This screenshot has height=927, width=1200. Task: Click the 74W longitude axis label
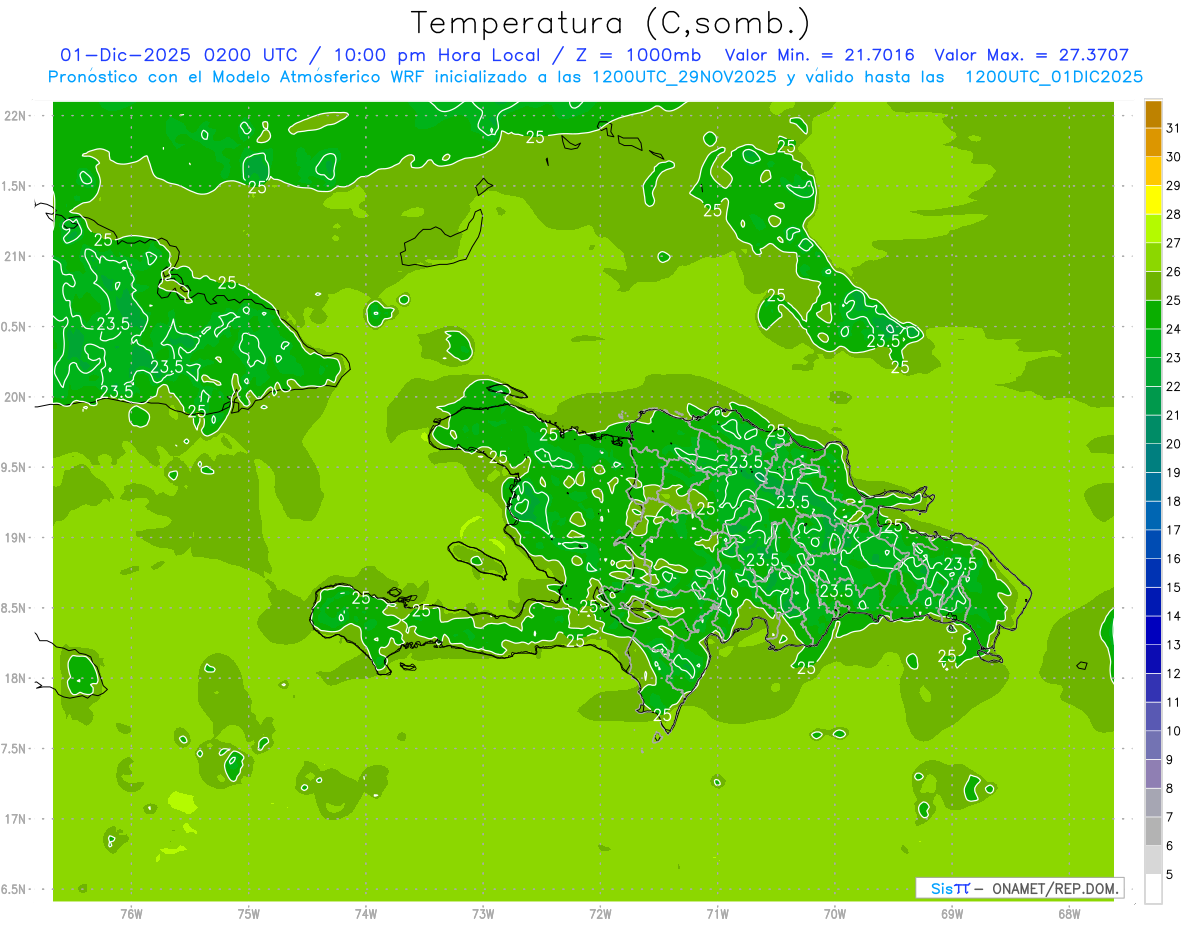click(x=366, y=914)
